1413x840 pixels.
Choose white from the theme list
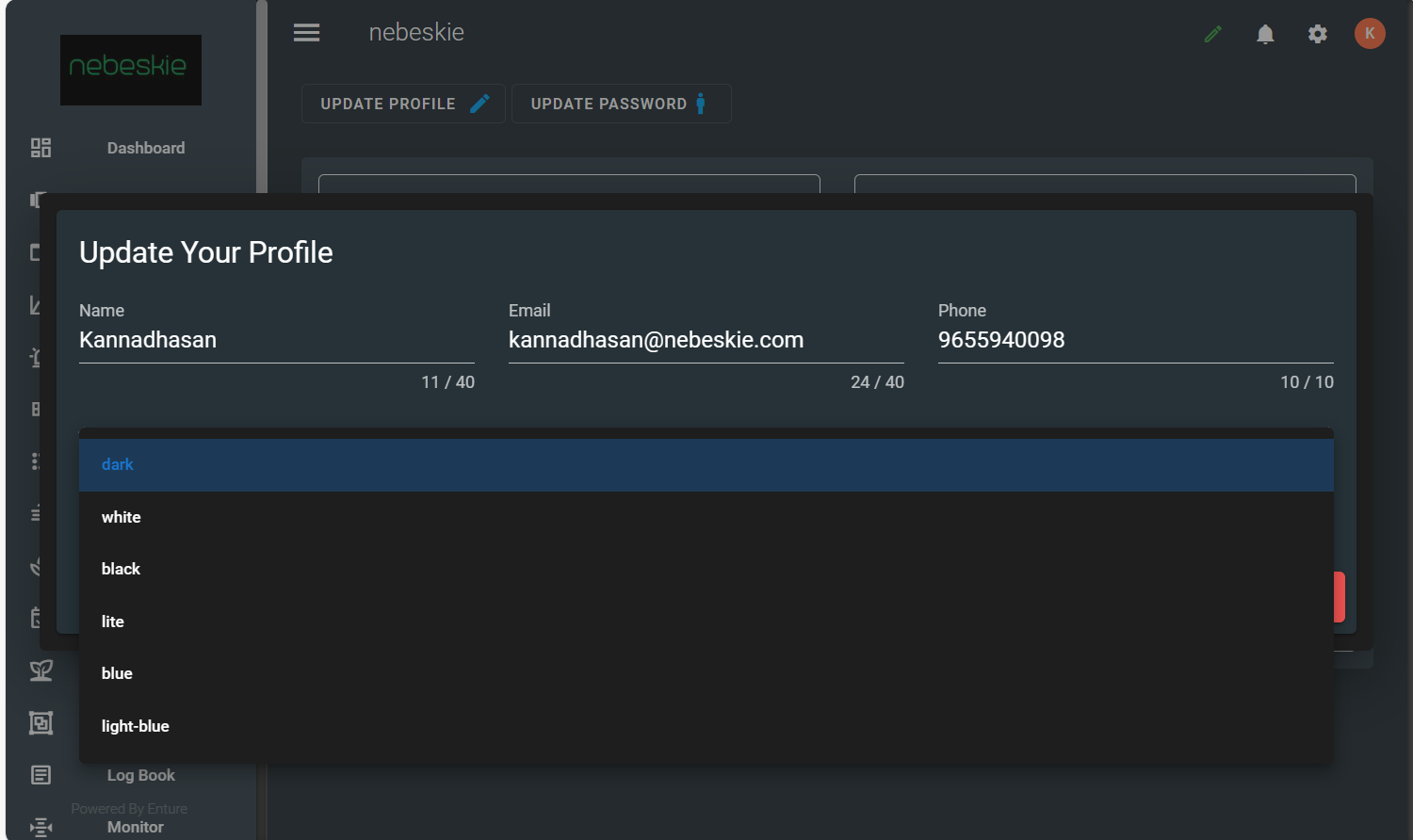click(x=122, y=517)
